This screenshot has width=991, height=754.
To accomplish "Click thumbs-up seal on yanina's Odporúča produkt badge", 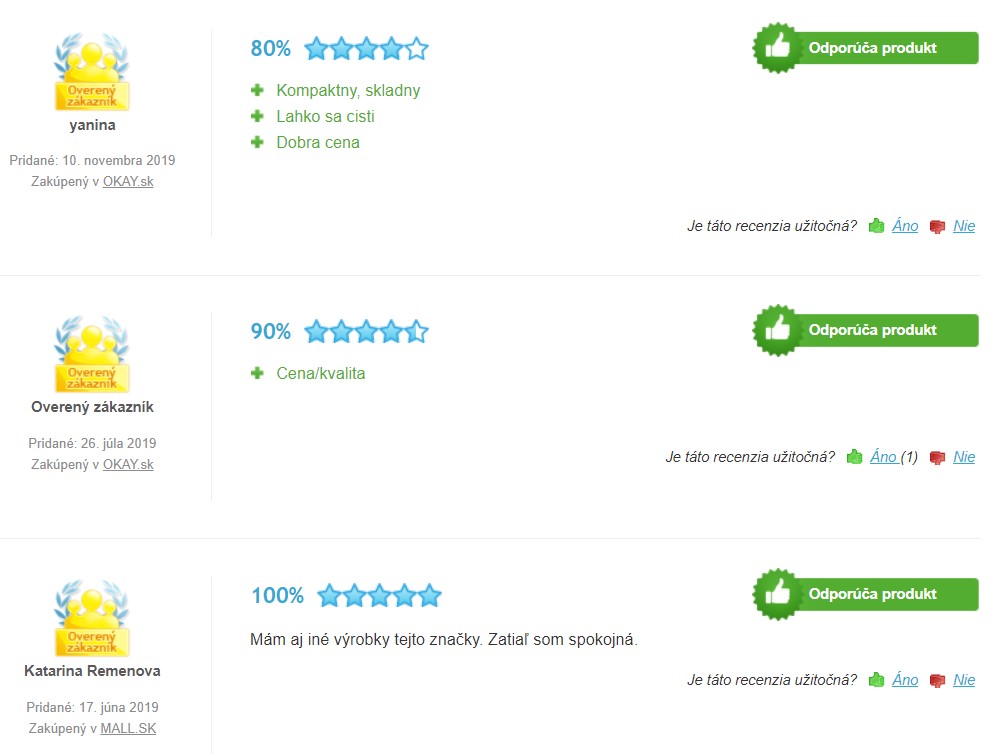I will click(x=777, y=48).
